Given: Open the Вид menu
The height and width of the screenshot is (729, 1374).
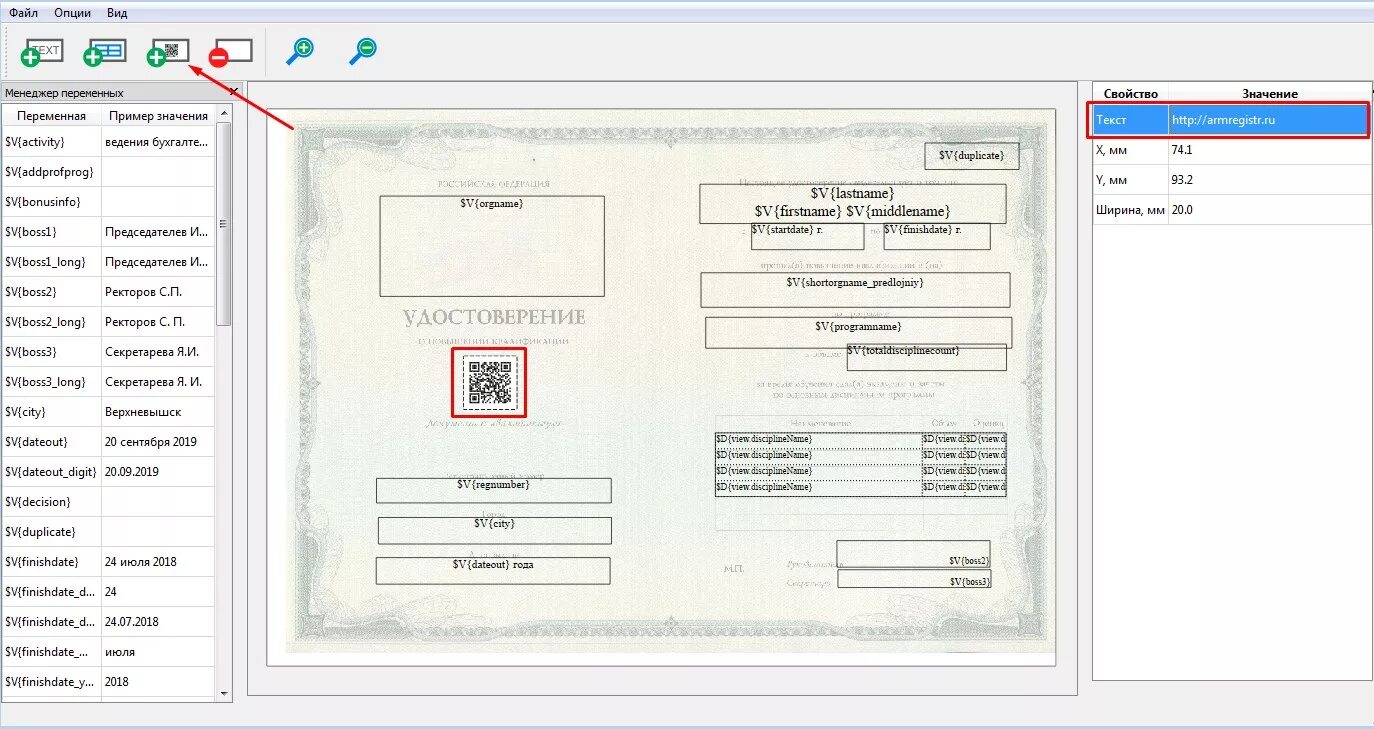Looking at the screenshot, I should [117, 13].
